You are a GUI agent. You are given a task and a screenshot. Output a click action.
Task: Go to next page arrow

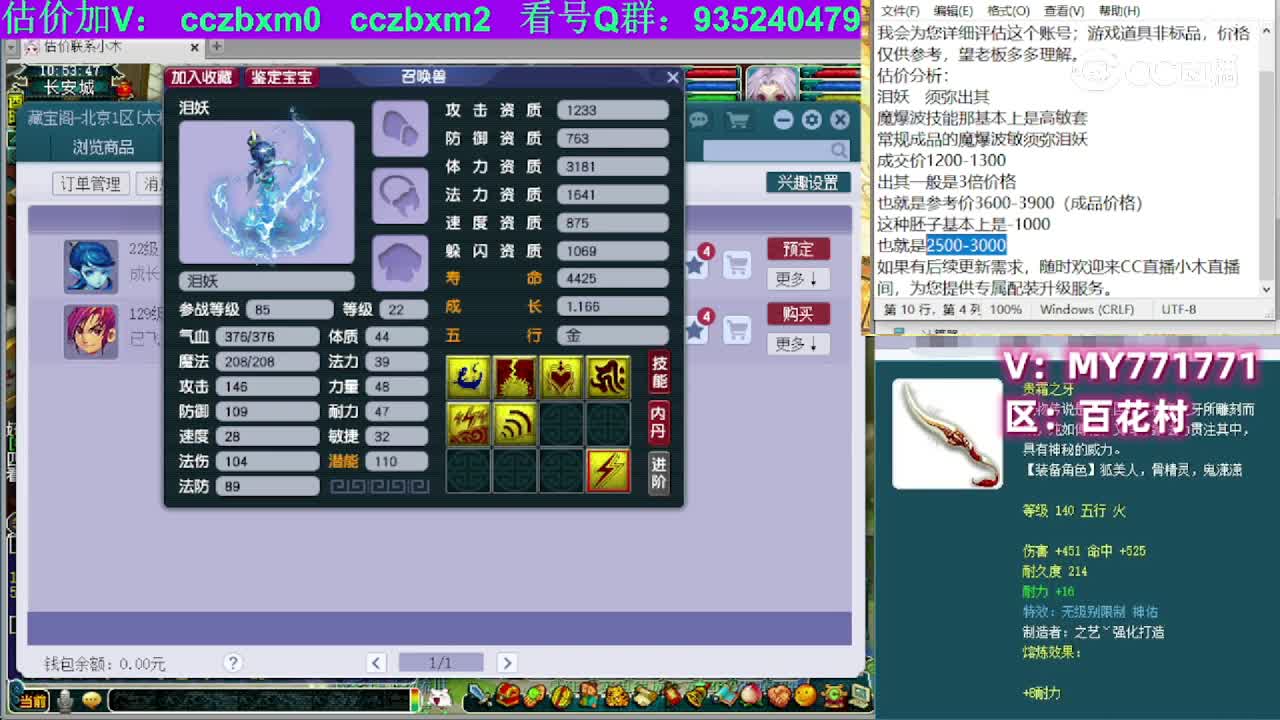coord(506,662)
